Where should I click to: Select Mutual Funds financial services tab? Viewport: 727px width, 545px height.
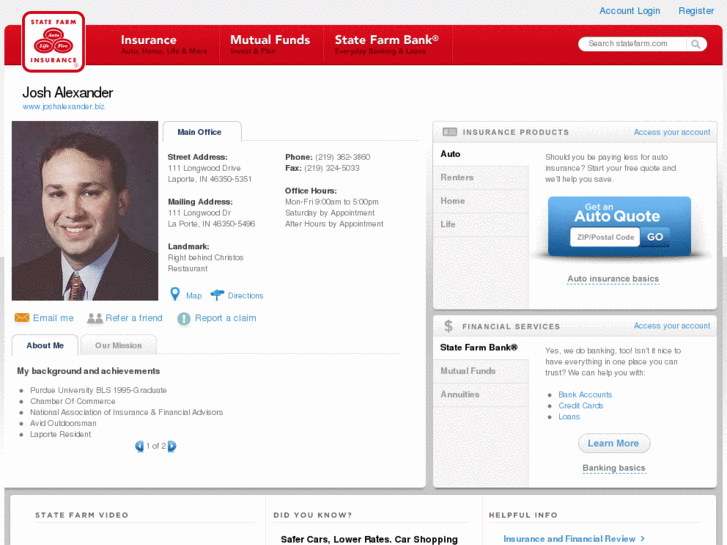click(481, 371)
